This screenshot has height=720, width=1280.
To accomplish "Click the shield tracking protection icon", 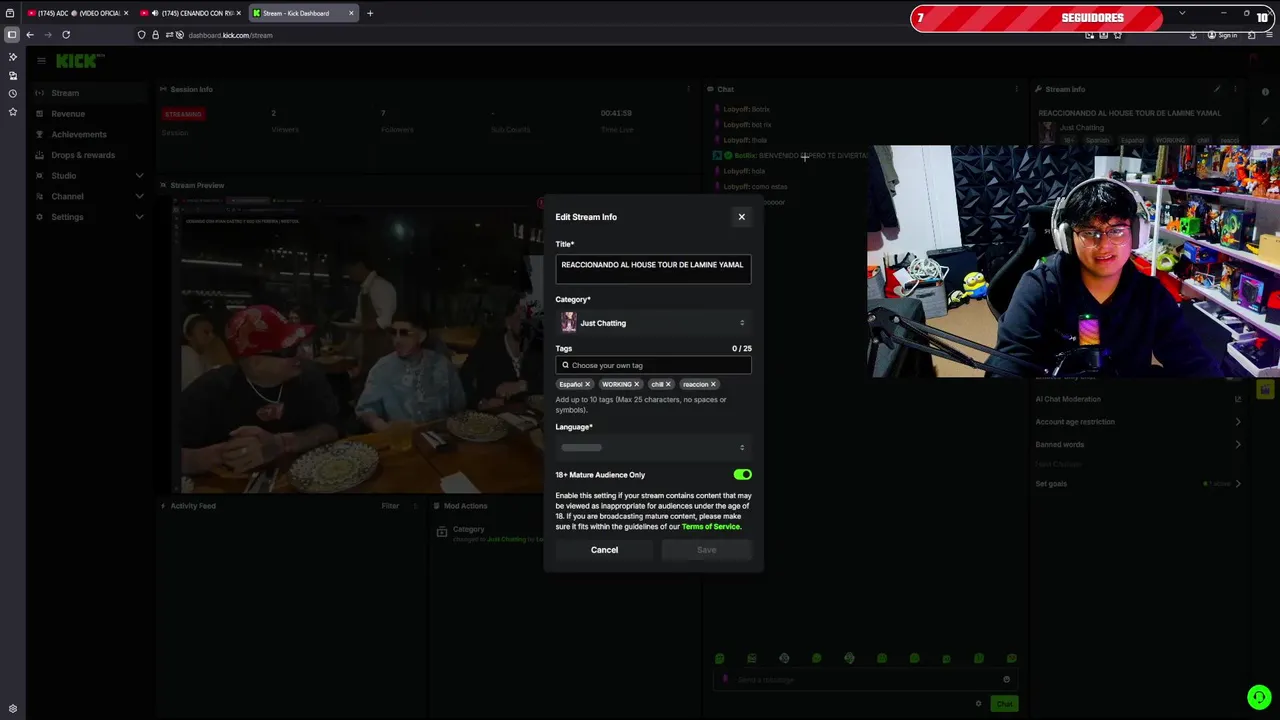I will 141,35.
